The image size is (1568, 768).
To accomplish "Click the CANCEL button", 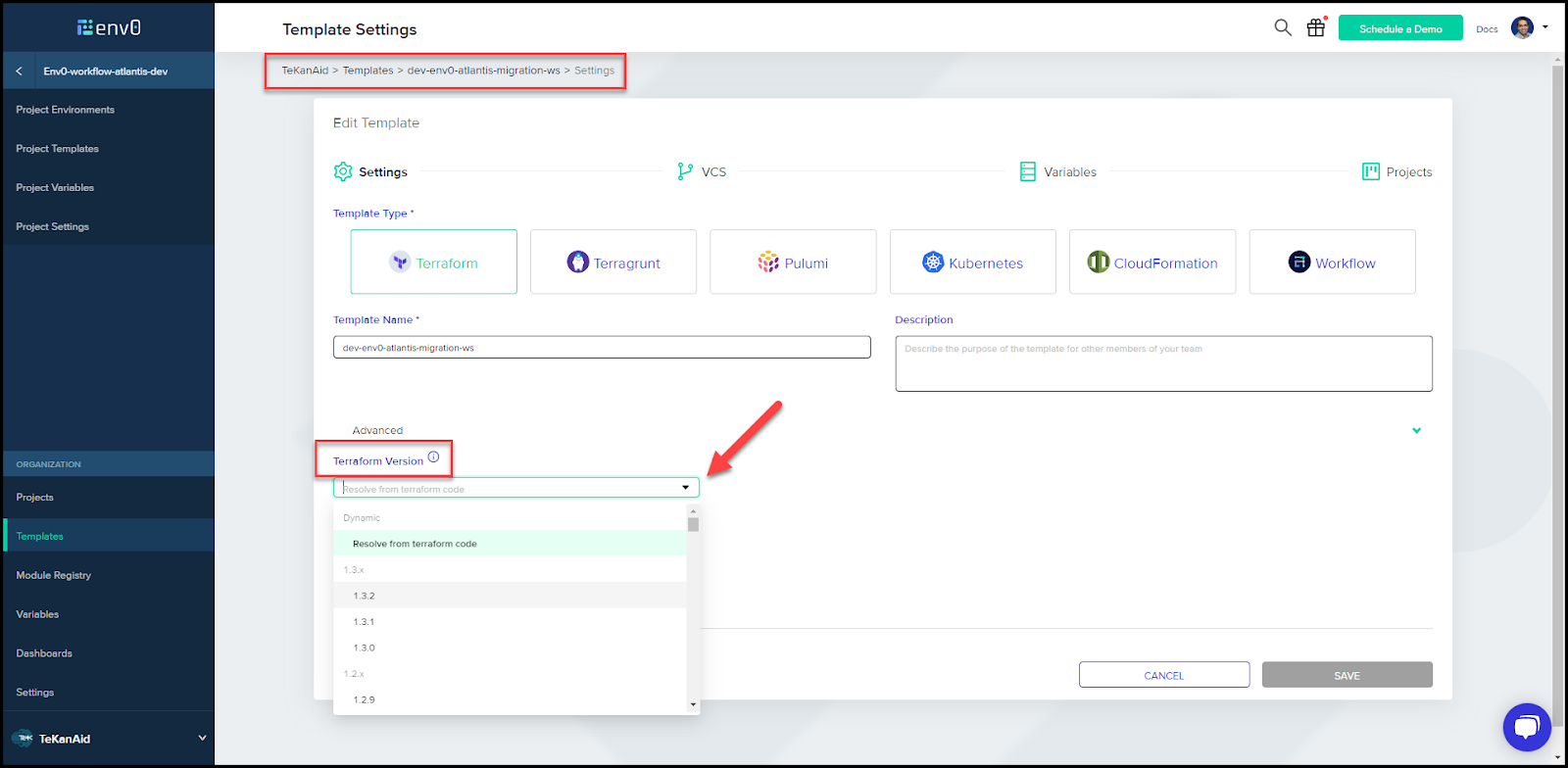I will pos(1164,675).
